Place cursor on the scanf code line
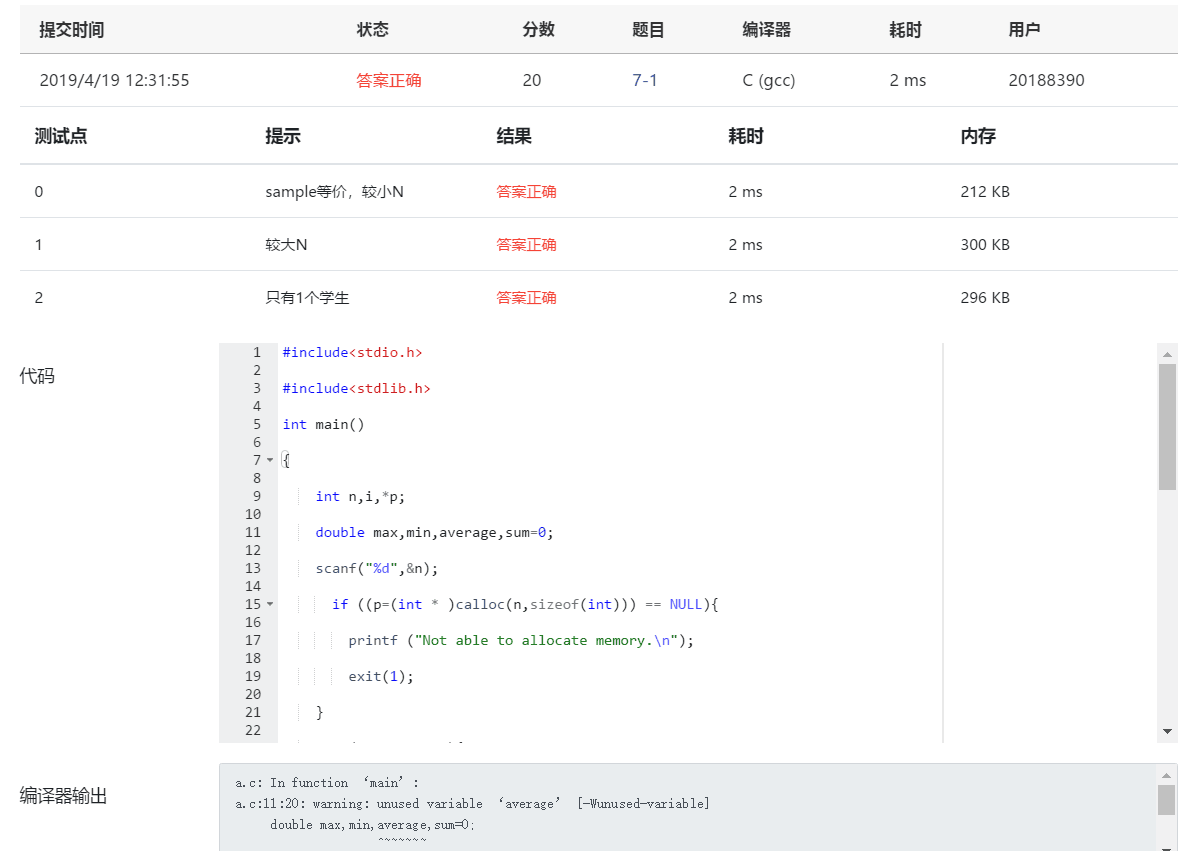 tap(377, 568)
